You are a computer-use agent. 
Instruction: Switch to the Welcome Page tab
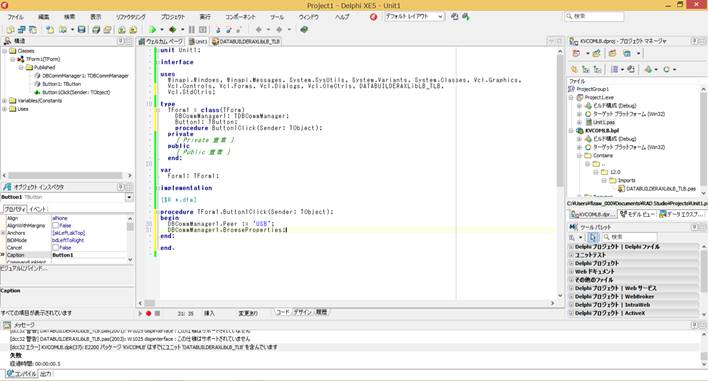(161, 42)
